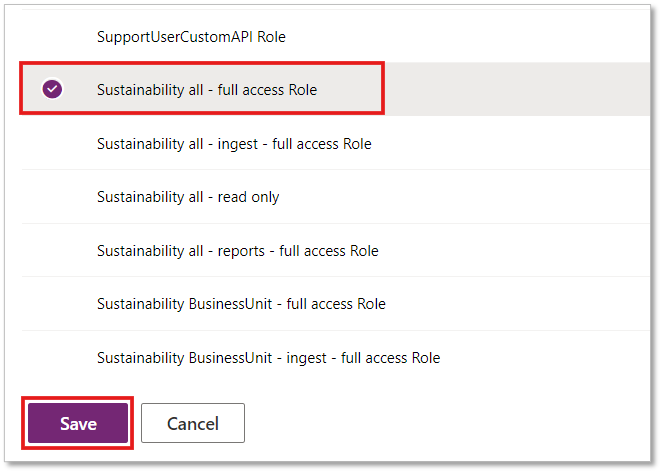
Task: Tick checkbox area beside BusinessUnit - ingest role
Action: coord(52,358)
